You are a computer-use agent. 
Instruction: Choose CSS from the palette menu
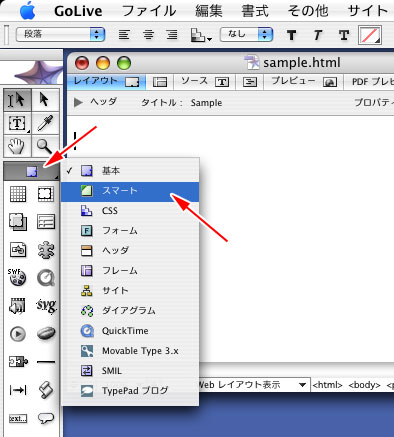pos(130,211)
